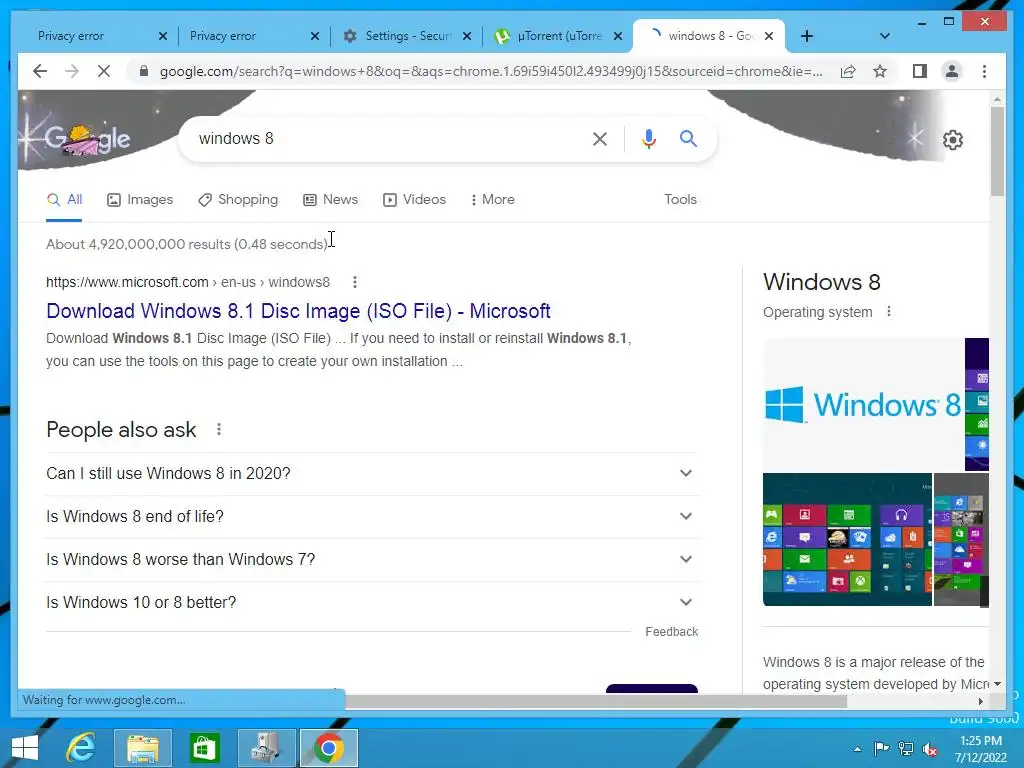The image size is (1024, 768).
Task: Switch to Settings - Security tab
Action: [408, 37]
